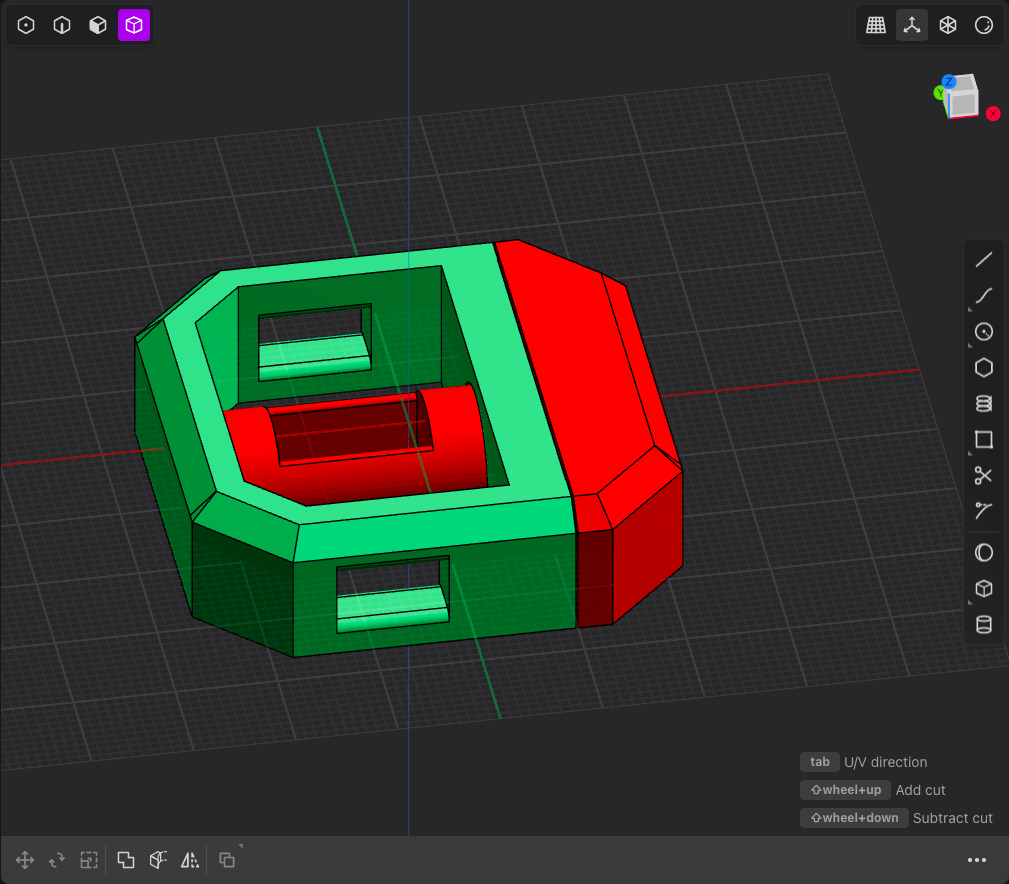Expand the Circle tool flyout options
This screenshot has width=1009, height=884.
tap(970, 345)
